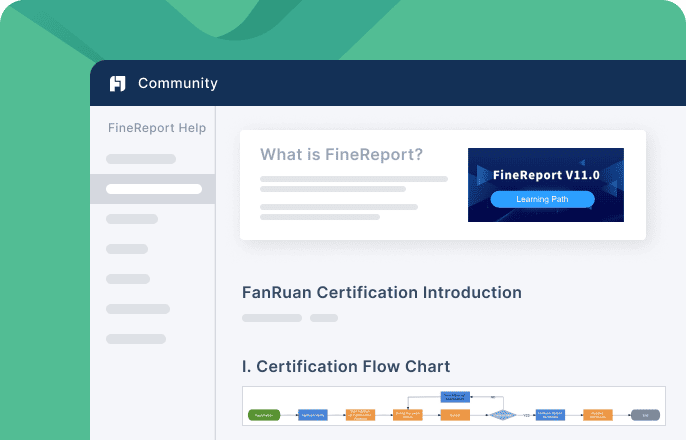Click the What is FineReport? heading
The width and height of the screenshot is (686, 440).
(x=341, y=155)
